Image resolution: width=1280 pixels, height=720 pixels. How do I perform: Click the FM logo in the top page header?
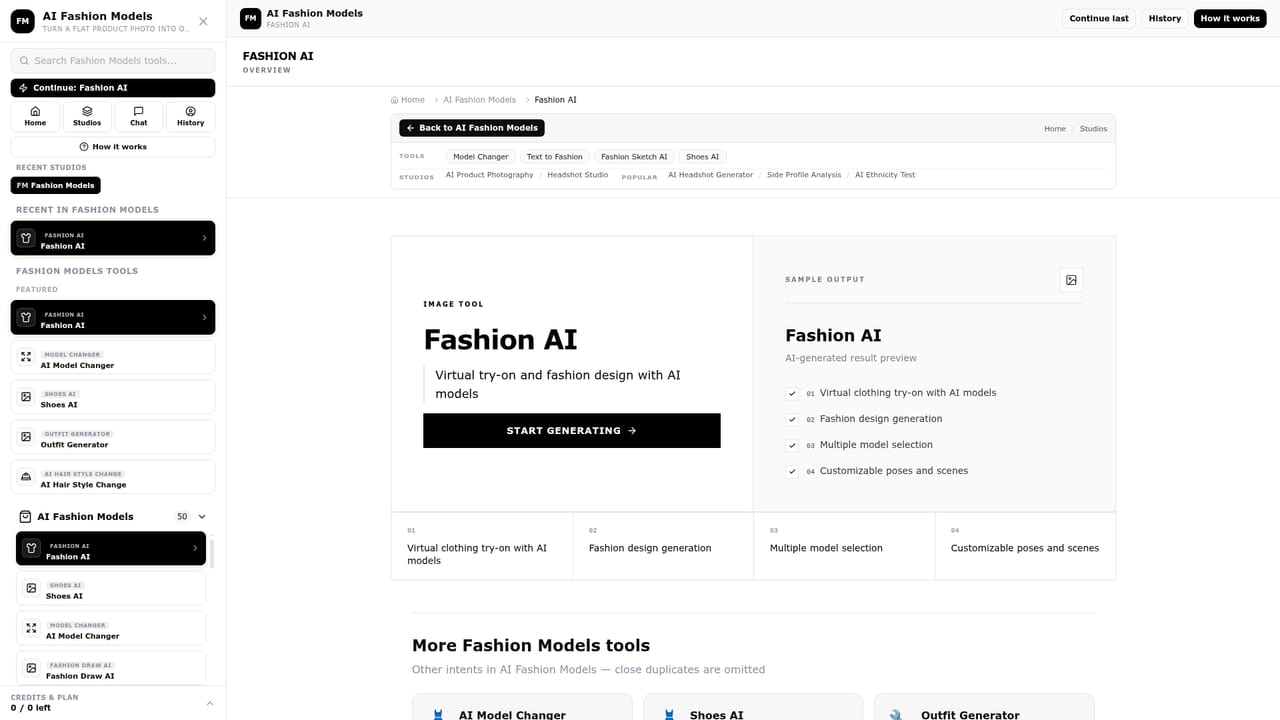coord(250,18)
